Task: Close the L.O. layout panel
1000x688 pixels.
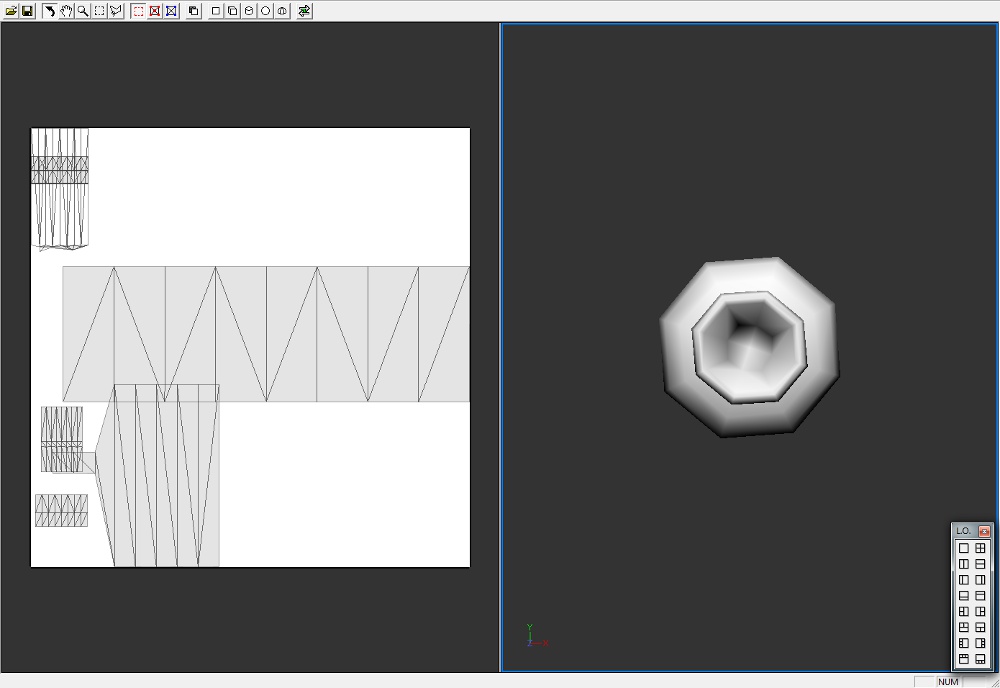Action: [984, 531]
